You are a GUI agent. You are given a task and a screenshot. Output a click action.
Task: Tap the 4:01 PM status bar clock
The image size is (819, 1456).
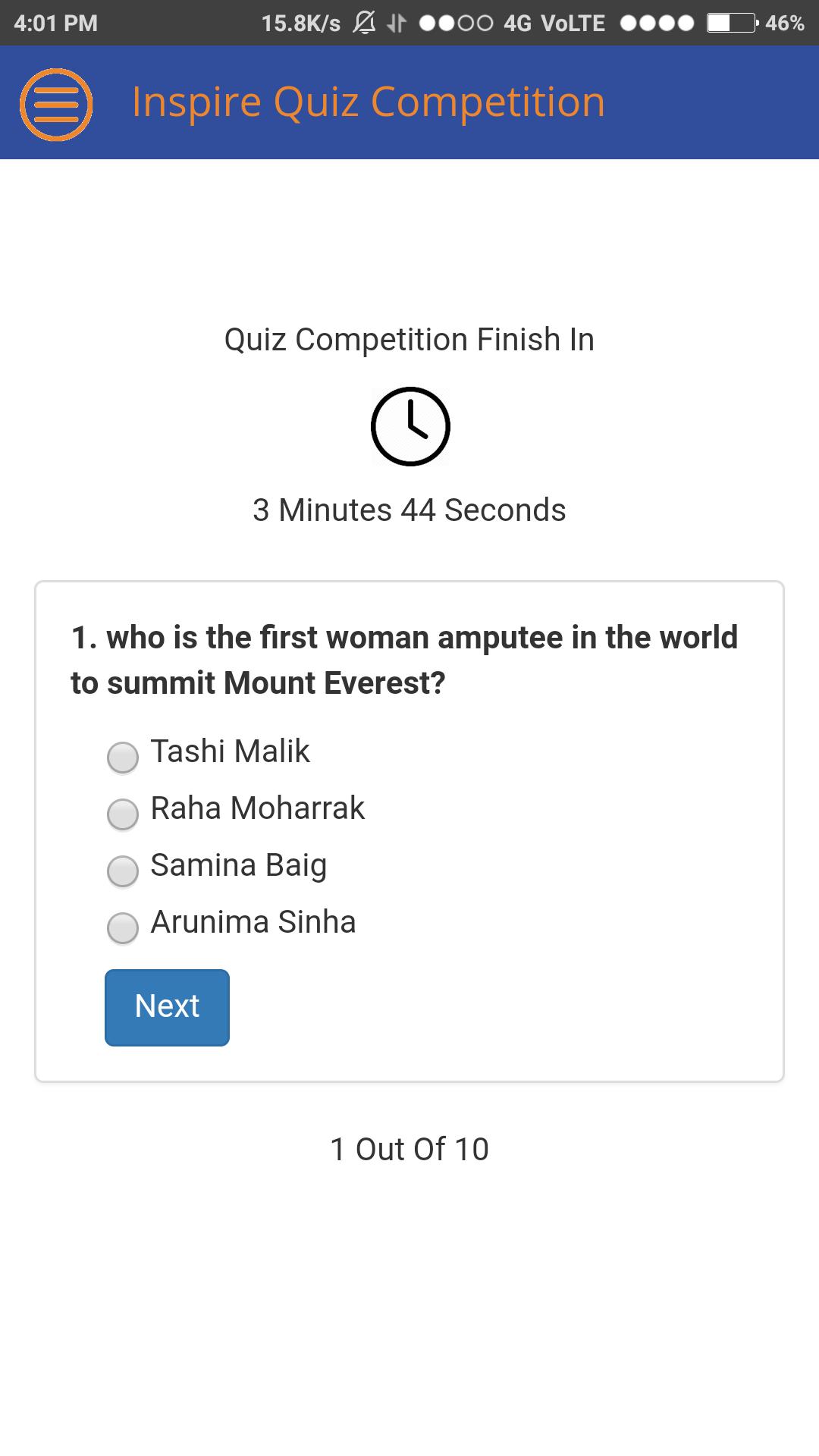[56, 24]
